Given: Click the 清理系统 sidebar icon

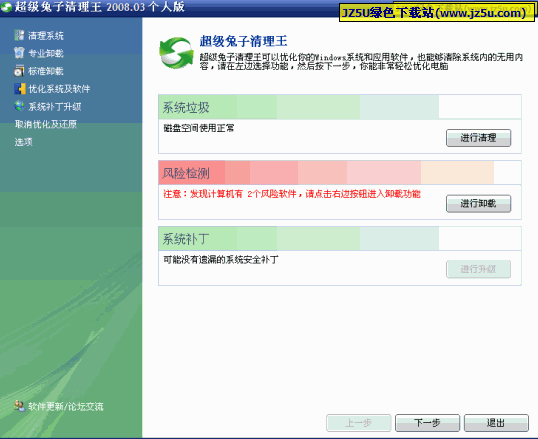Looking at the screenshot, I should tap(19, 35).
